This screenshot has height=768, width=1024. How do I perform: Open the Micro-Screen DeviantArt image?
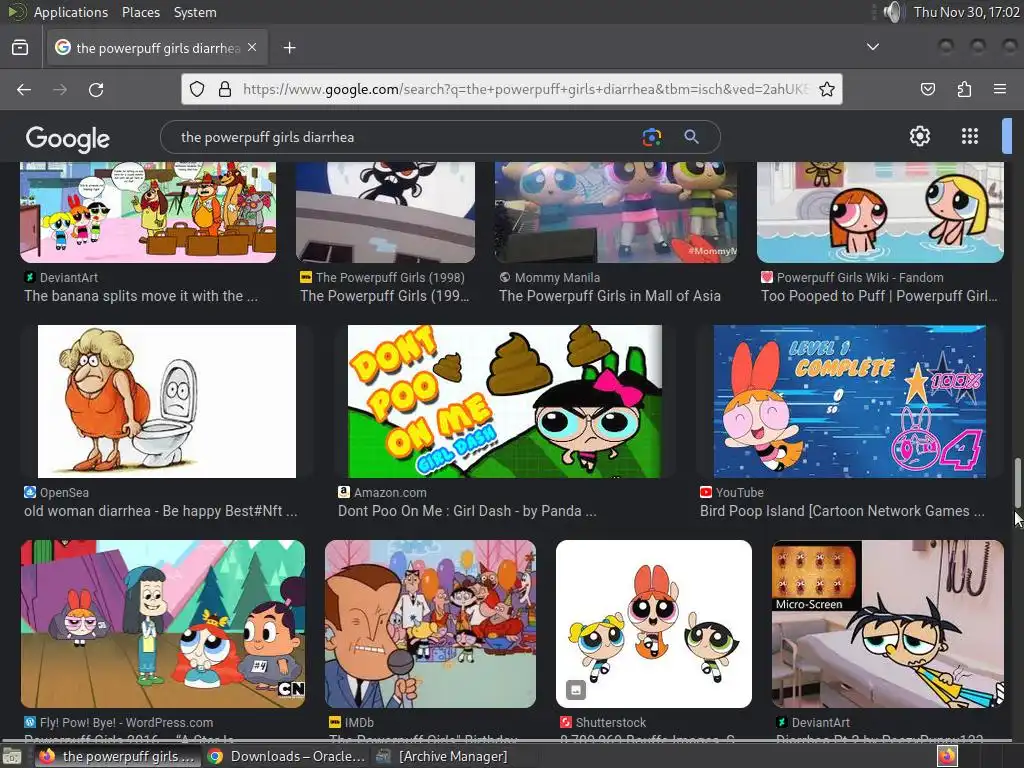[888, 624]
